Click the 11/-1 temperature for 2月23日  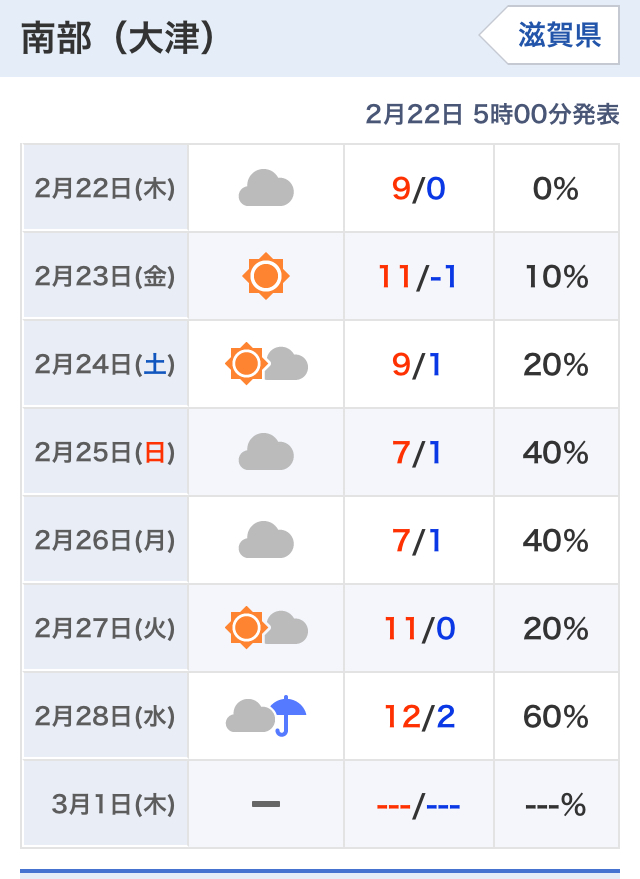[418, 276]
